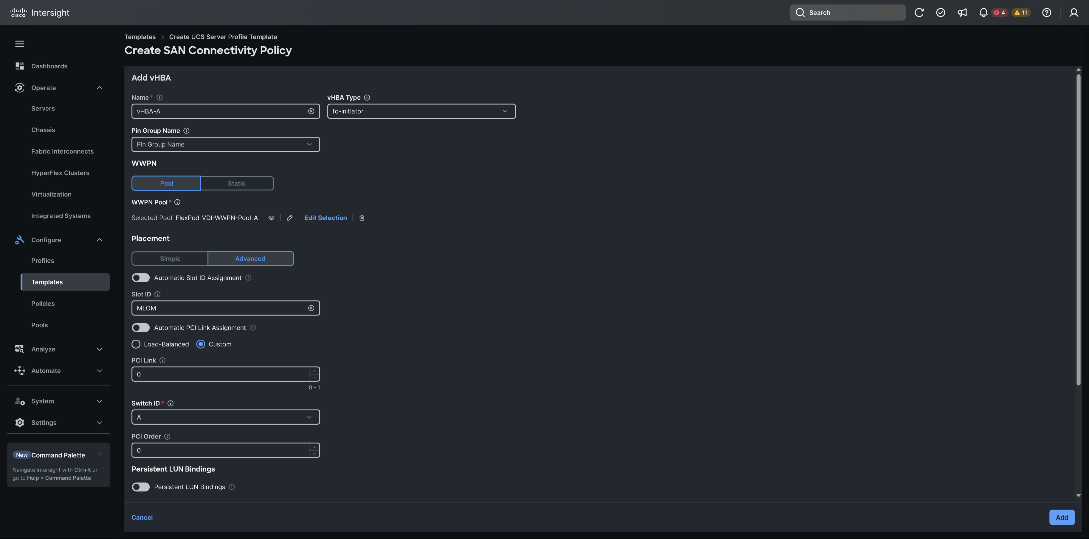This screenshot has height=539, width=1089.
Task: Preview the selected WWPN pool with eye icon
Action: pyautogui.click(x=272, y=218)
